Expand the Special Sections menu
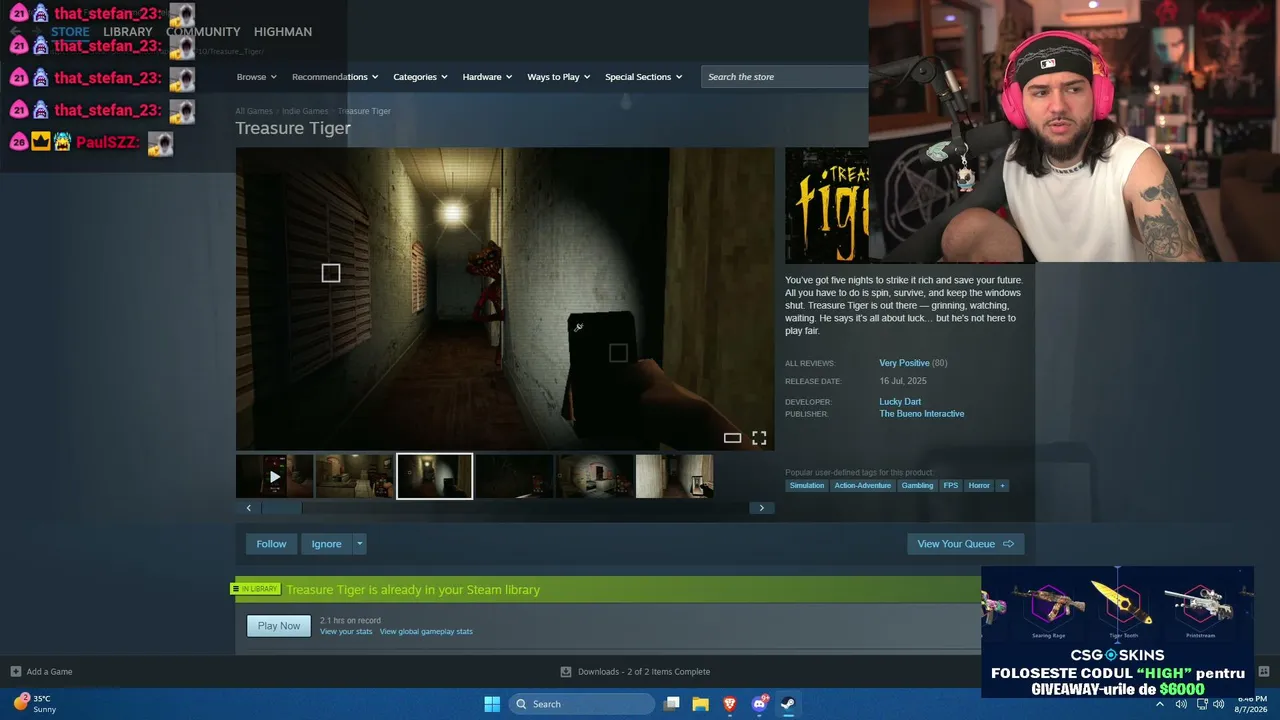The width and height of the screenshot is (1280, 720). coord(643,77)
